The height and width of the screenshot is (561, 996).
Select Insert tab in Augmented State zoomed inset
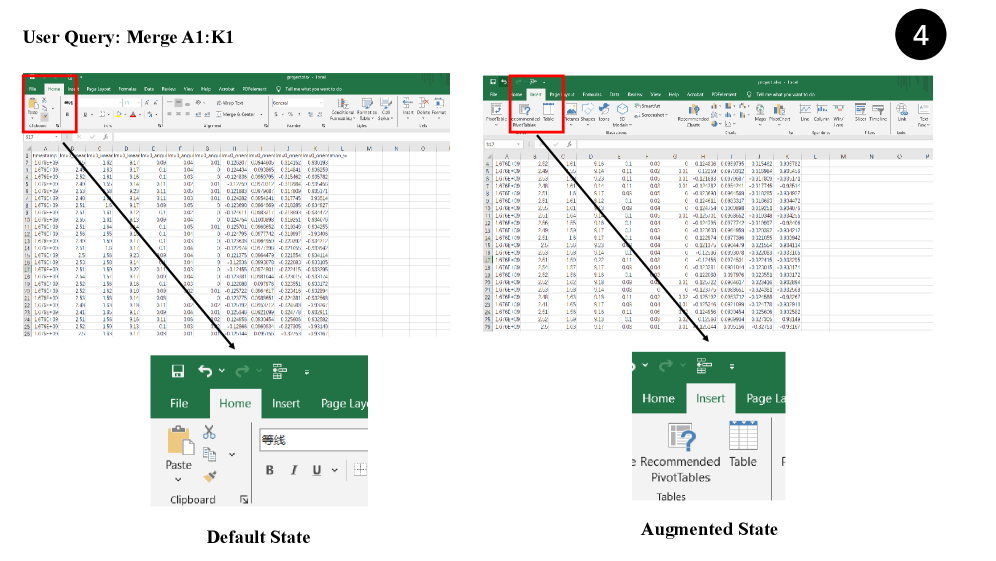(x=710, y=398)
